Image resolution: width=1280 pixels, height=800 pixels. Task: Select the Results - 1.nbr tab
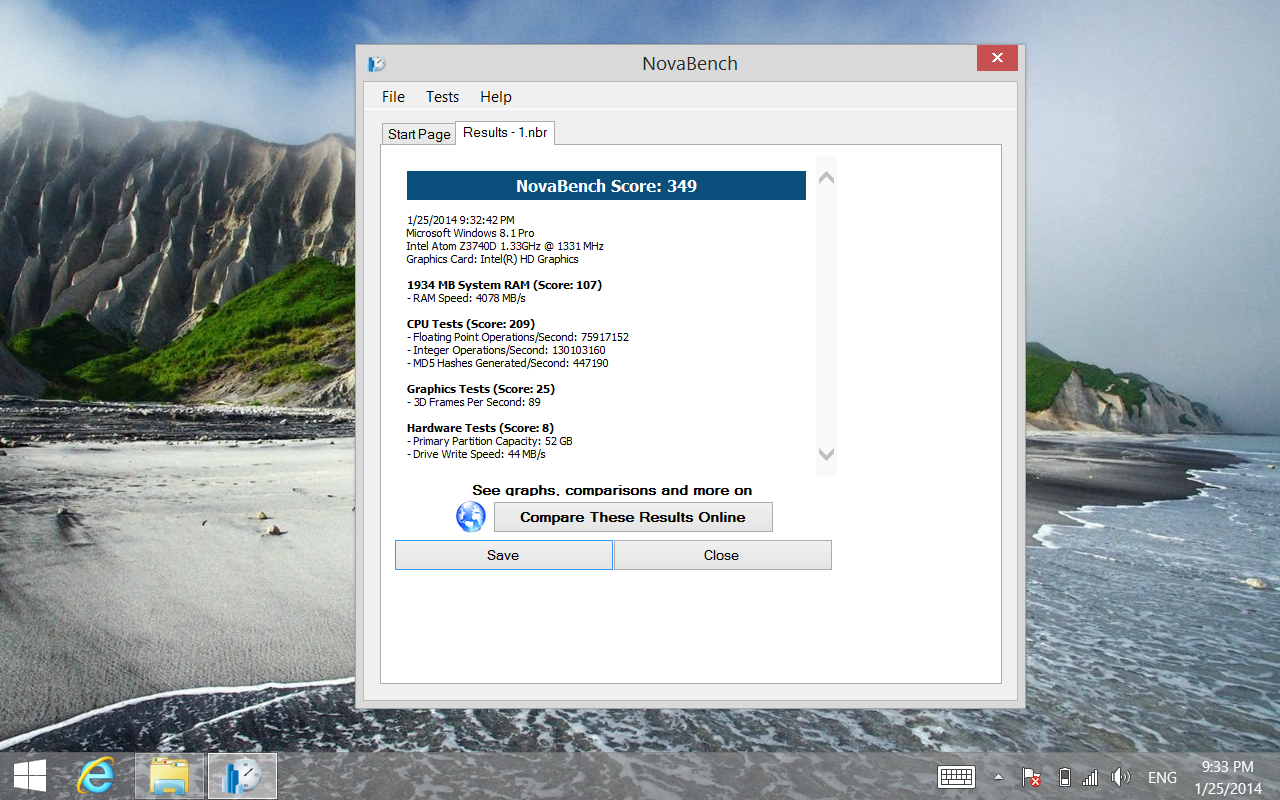505,132
